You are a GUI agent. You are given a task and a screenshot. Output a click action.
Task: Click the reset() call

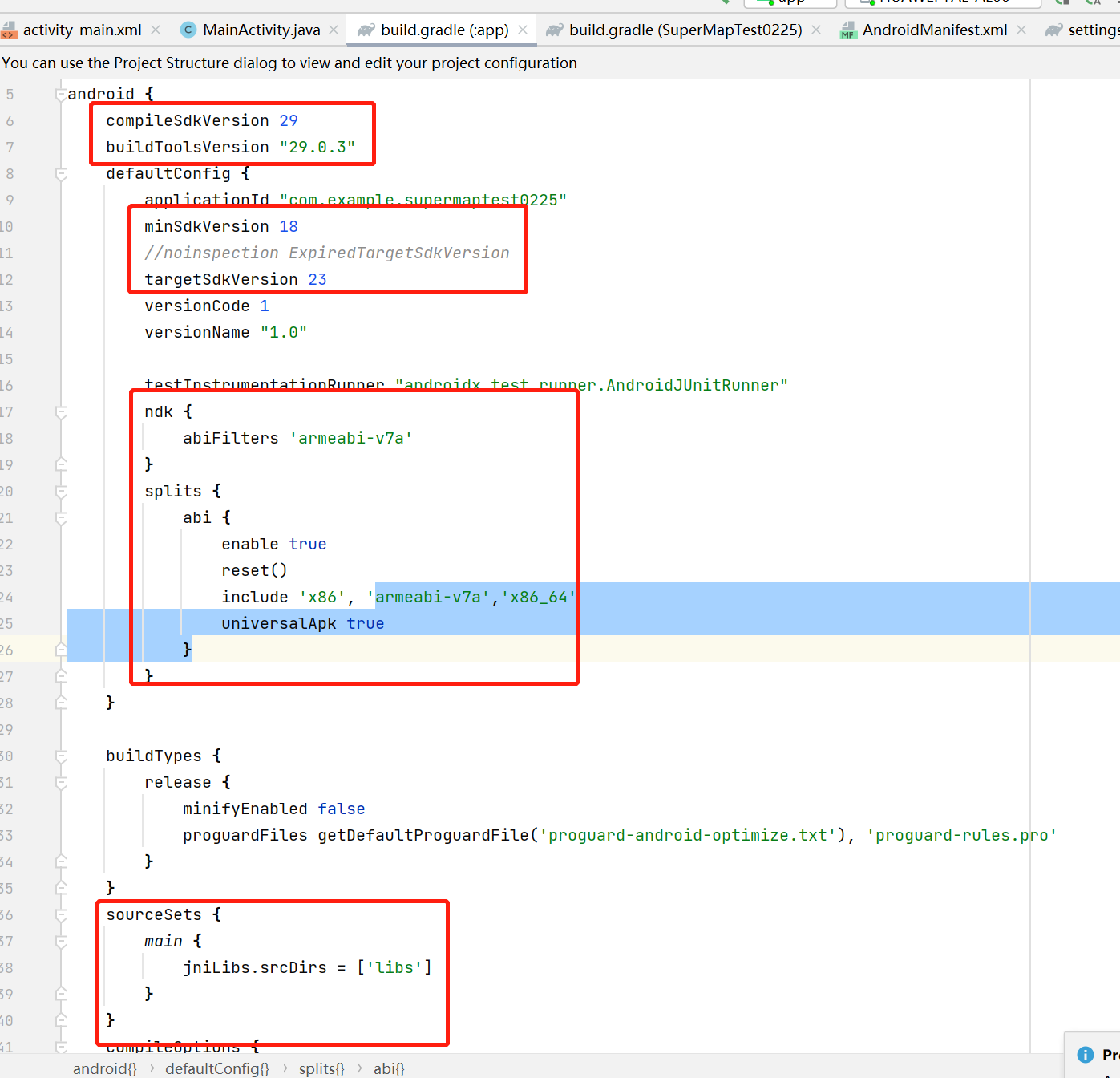click(254, 570)
